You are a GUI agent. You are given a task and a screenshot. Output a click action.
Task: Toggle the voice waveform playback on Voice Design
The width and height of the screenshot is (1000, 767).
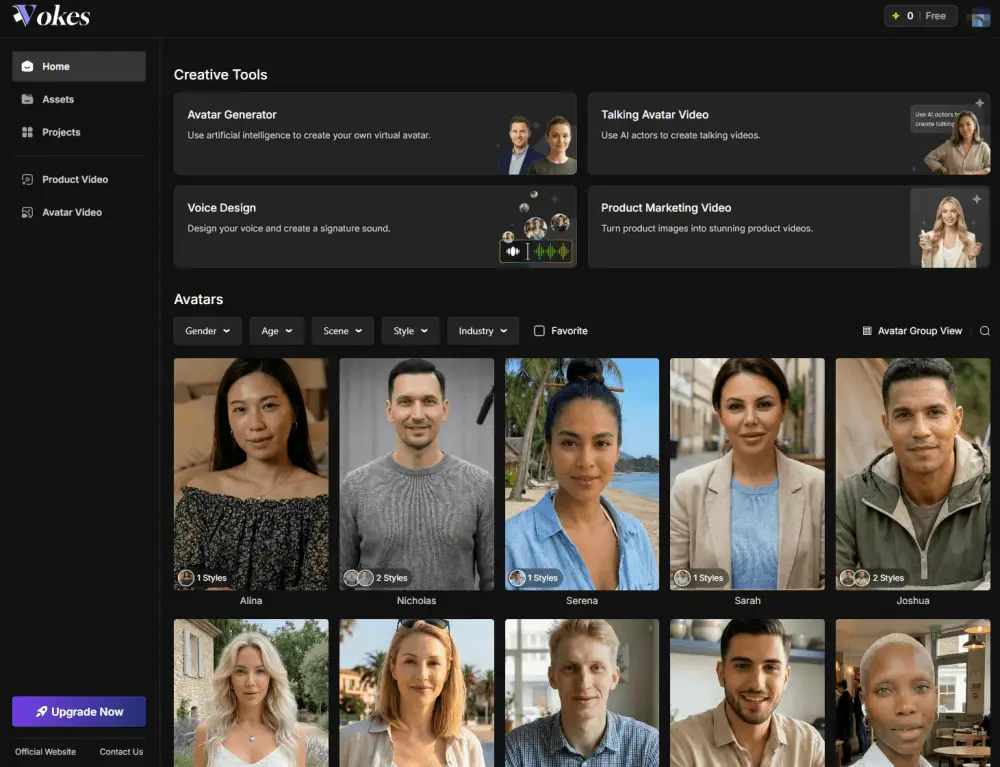tap(513, 251)
